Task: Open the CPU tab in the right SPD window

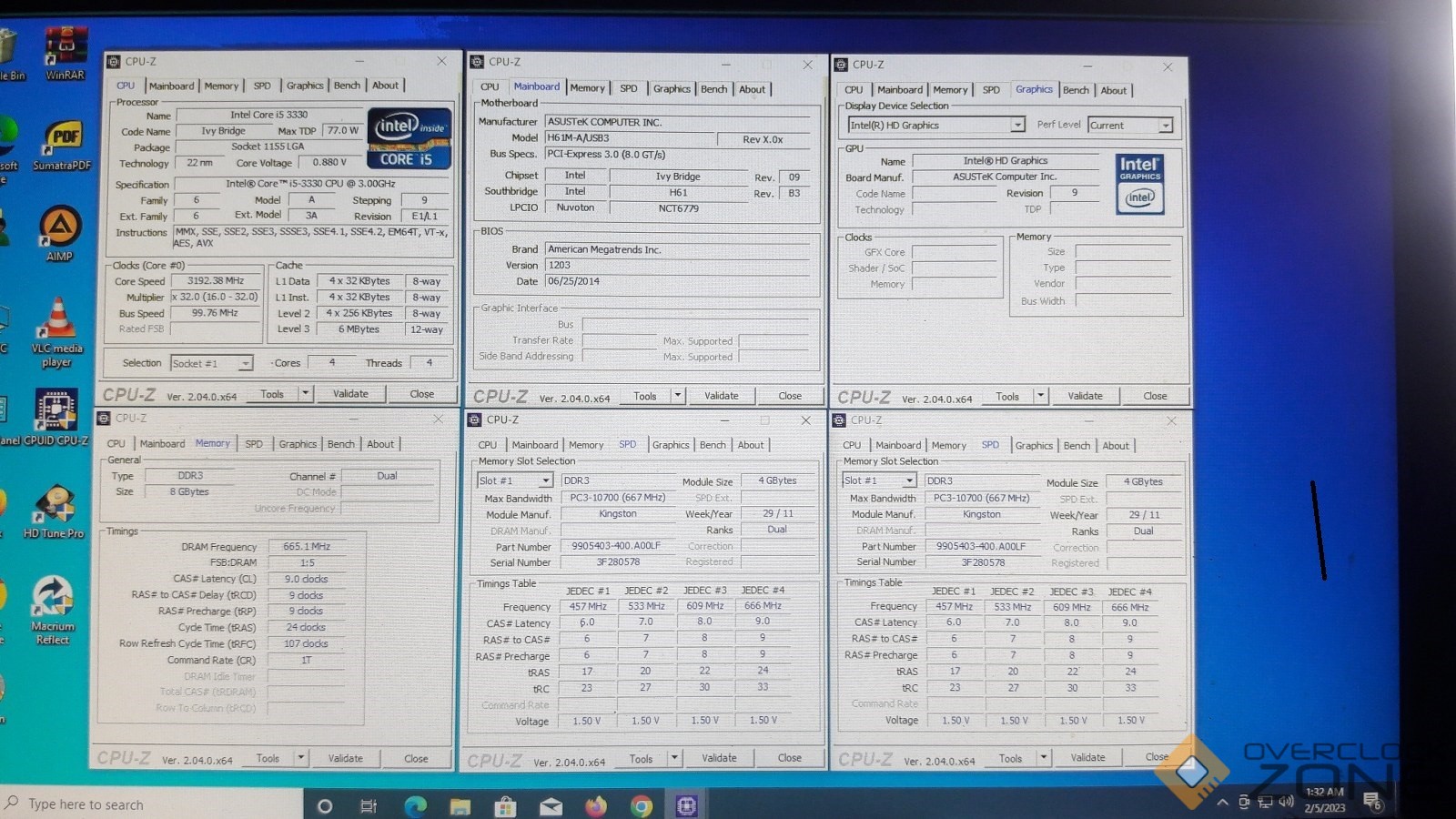Action: [x=852, y=445]
